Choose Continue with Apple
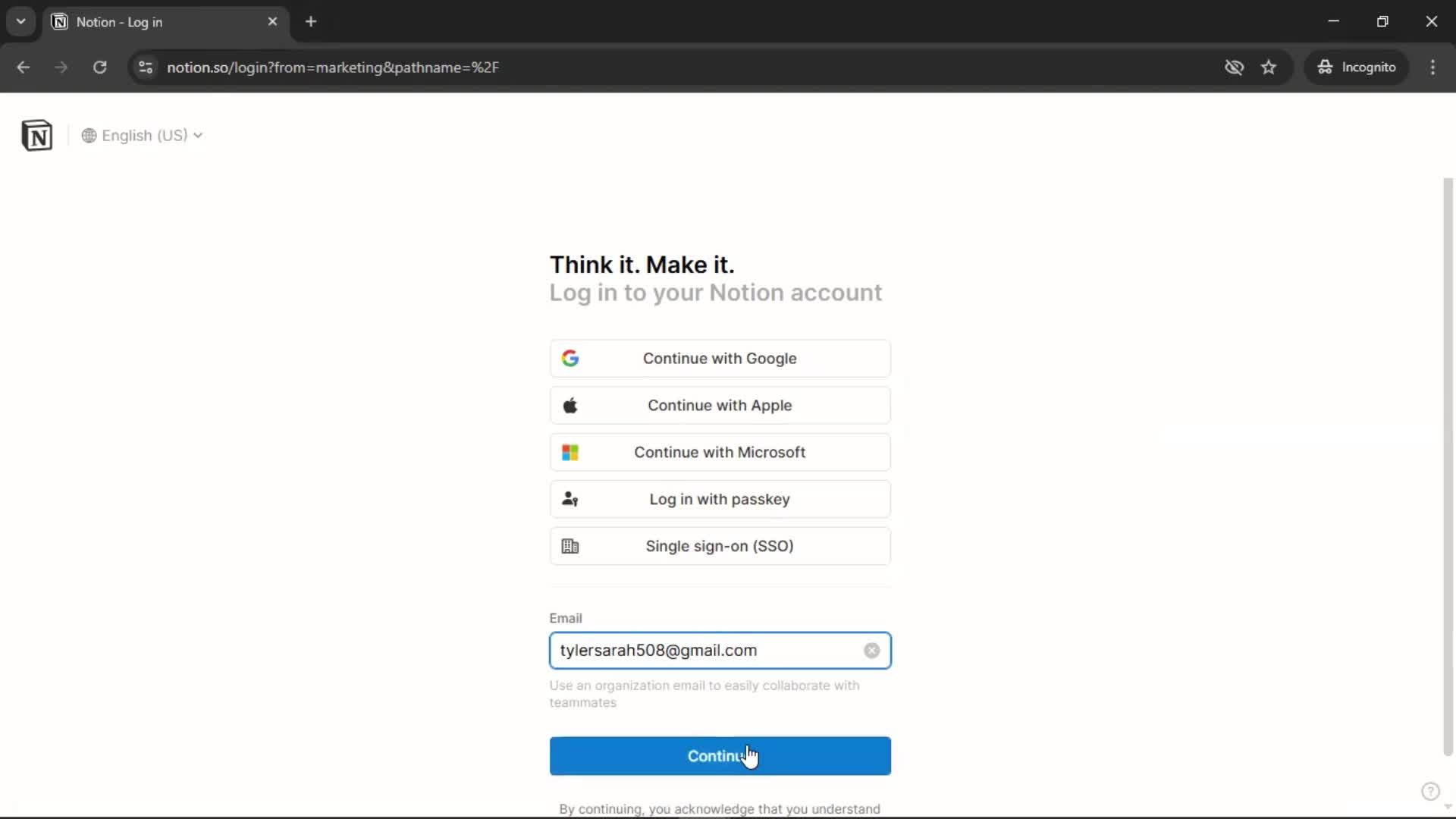The image size is (1456, 819). pyautogui.click(x=720, y=406)
